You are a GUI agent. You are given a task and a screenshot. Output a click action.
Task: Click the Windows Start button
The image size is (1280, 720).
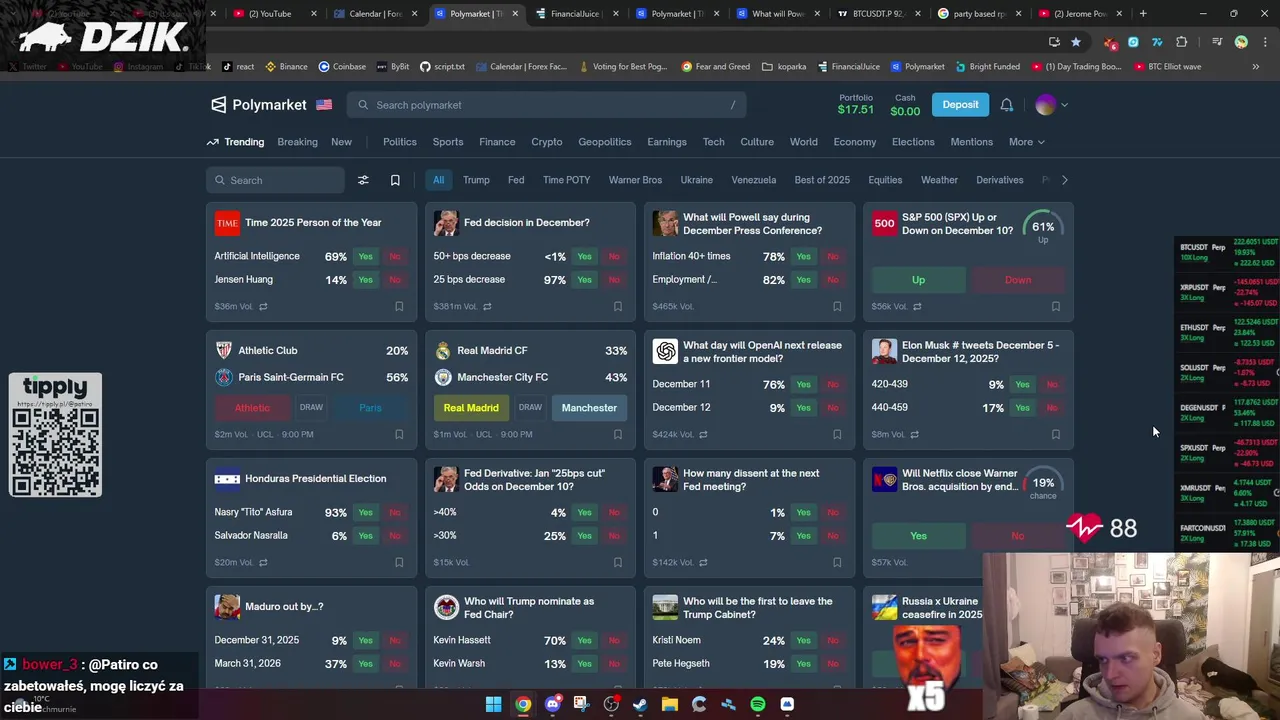click(x=493, y=704)
